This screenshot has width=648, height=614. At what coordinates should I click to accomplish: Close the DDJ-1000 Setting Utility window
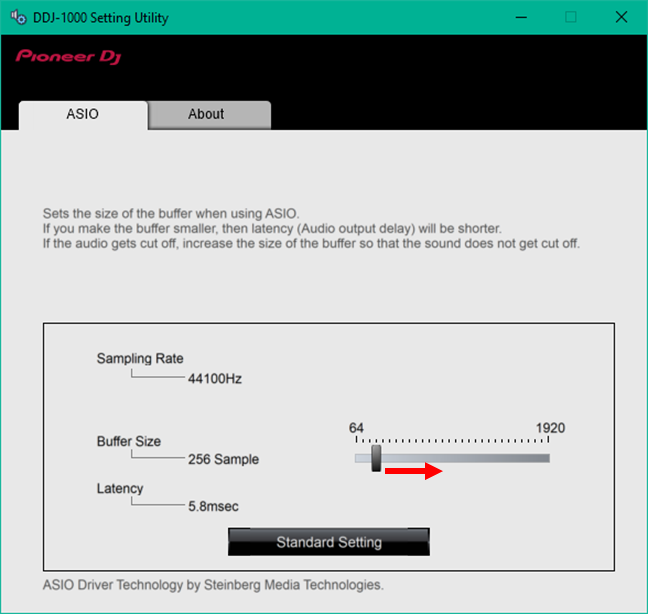(620, 17)
